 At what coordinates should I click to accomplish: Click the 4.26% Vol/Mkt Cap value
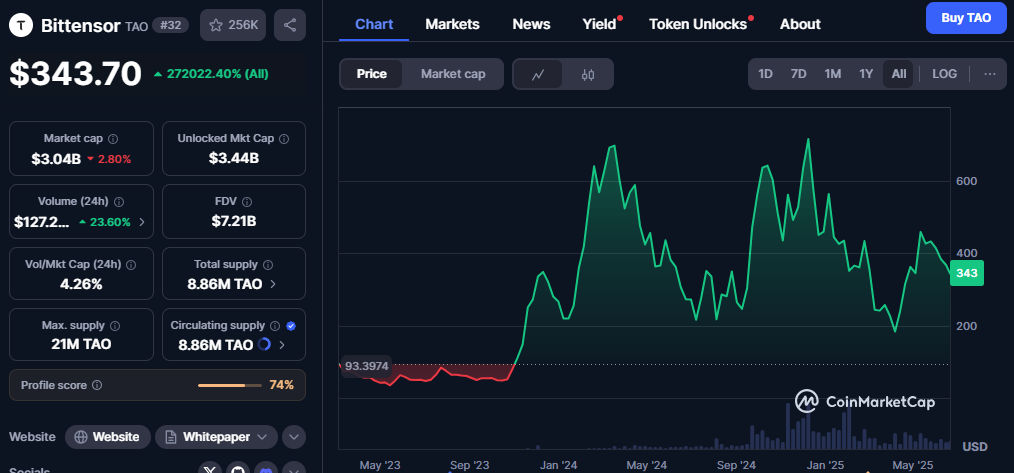pyautogui.click(x=81, y=283)
